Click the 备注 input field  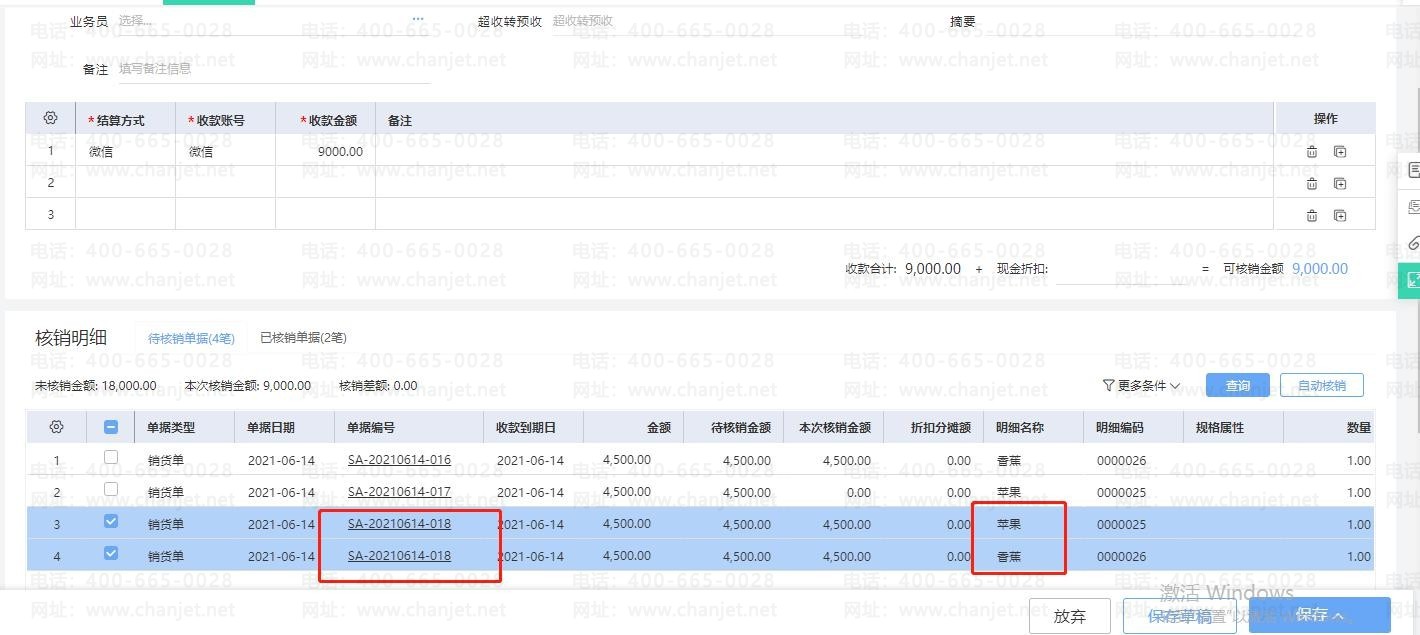270,69
